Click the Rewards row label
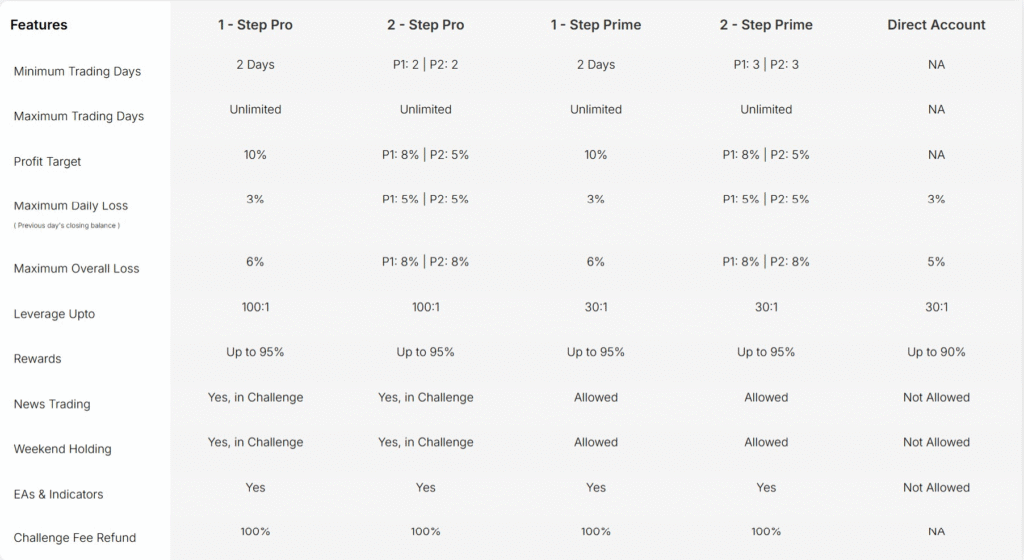1024x560 pixels. click(x=37, y=358)
